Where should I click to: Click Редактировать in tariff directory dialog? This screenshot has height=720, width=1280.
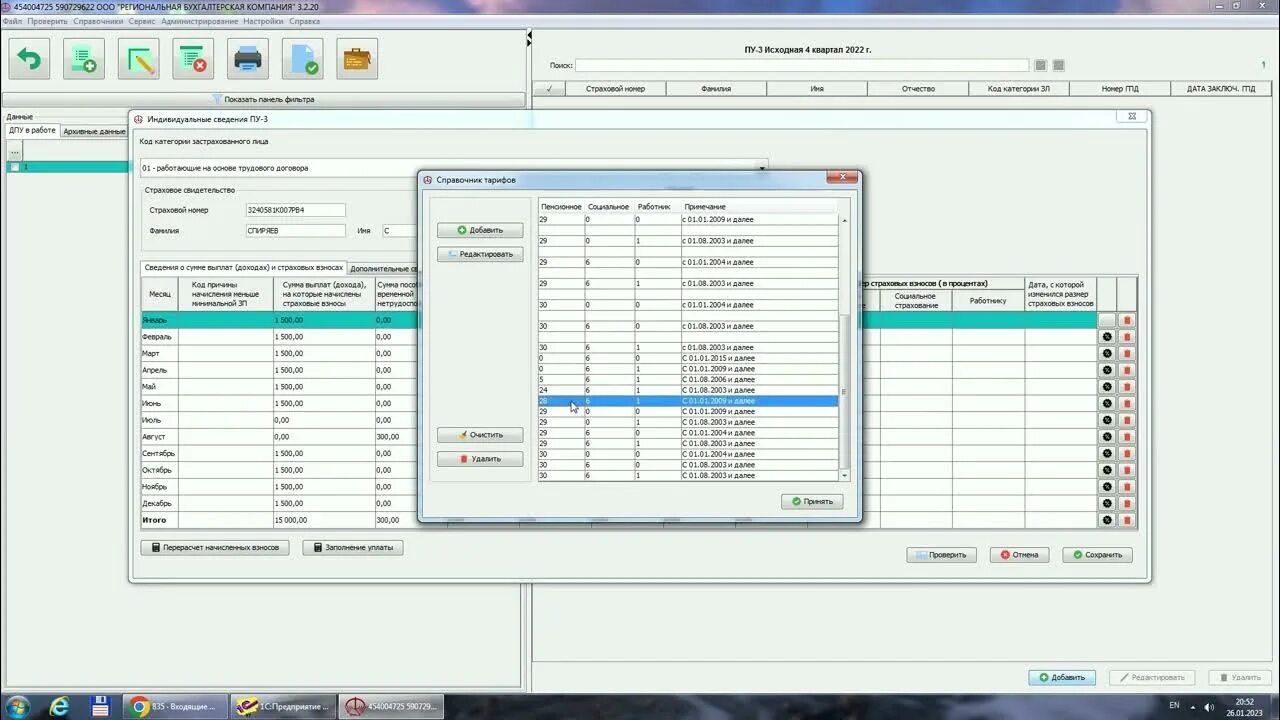480,254
